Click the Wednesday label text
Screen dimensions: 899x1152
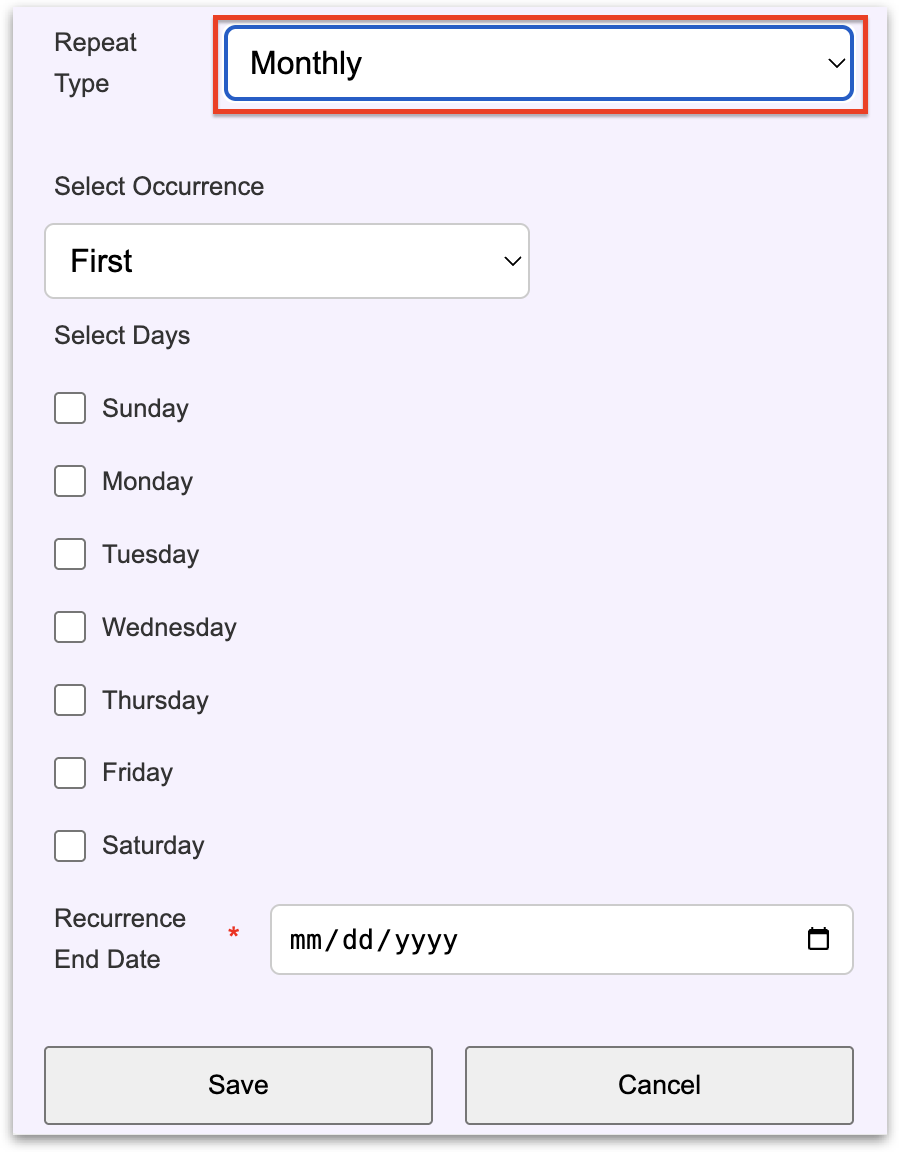169,627
